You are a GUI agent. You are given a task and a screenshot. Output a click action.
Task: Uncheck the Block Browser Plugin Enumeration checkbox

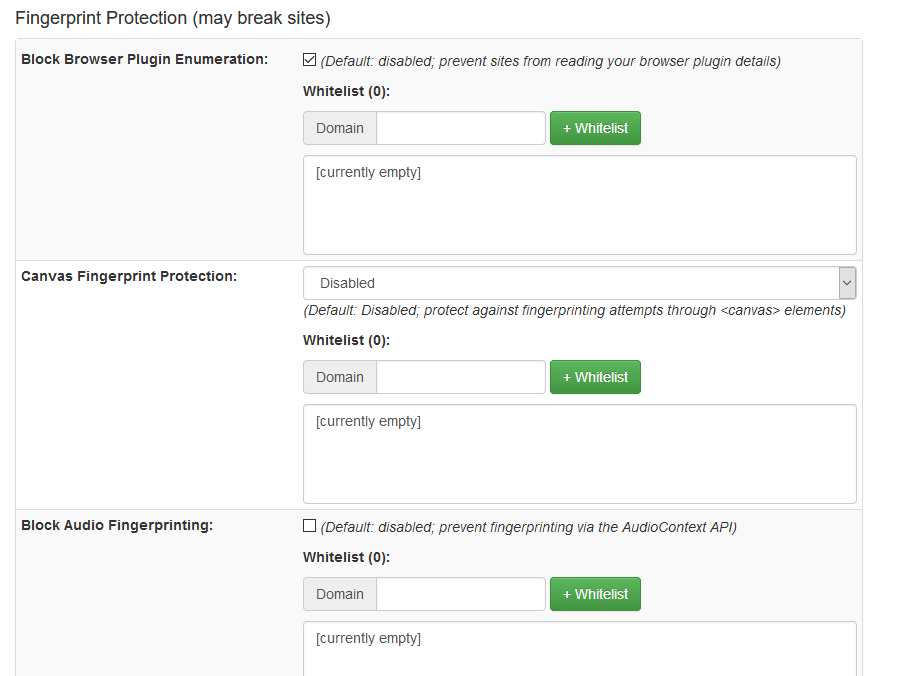(x=310, y=60)
